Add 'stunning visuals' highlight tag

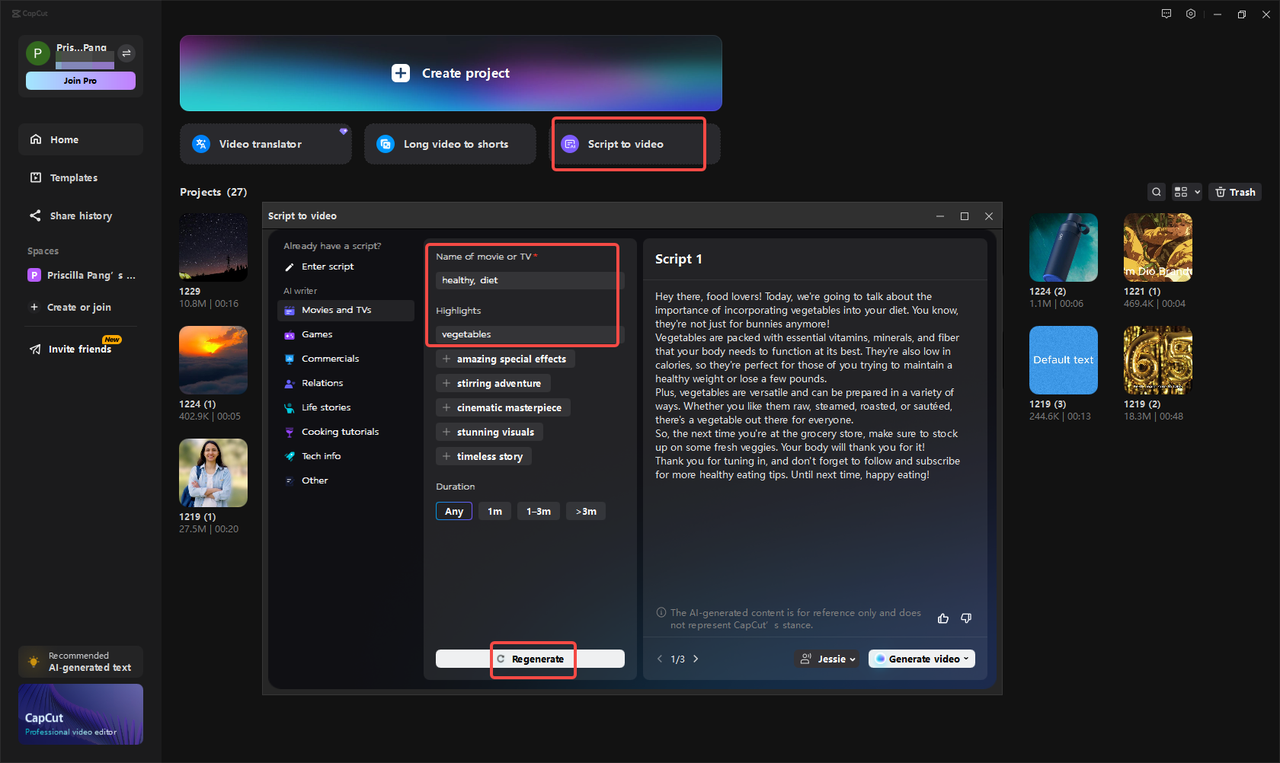tap(489, 432)
